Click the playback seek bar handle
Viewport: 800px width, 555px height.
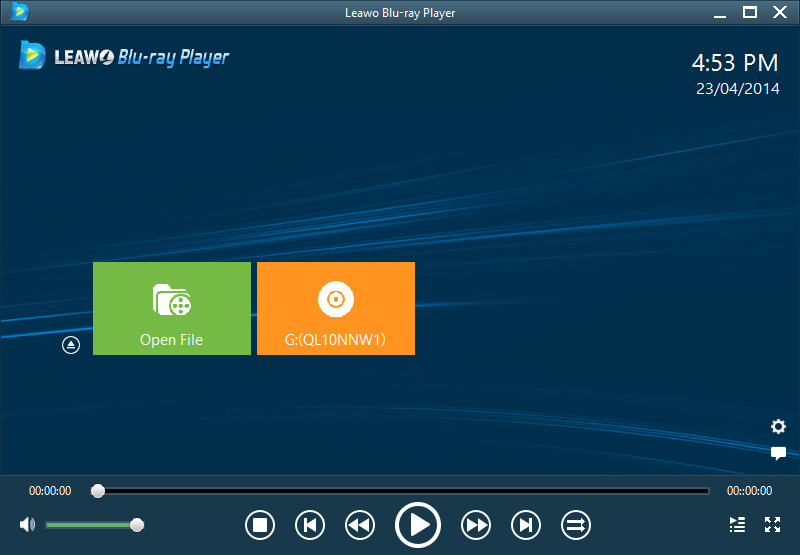coord(98,491)
